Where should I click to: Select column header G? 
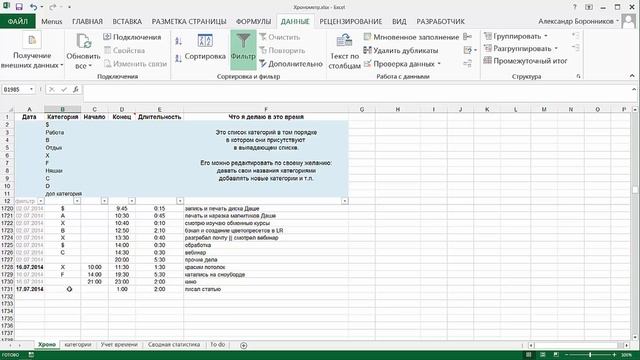pos(362,109)
